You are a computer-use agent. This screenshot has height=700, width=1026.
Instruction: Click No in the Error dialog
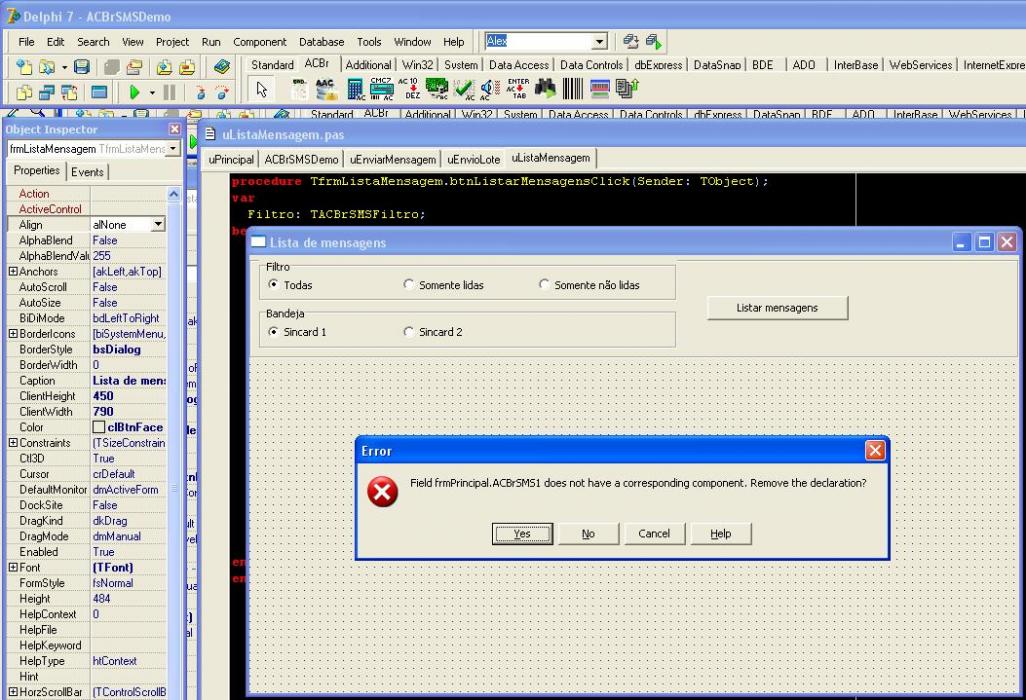(x=588, y=534)
